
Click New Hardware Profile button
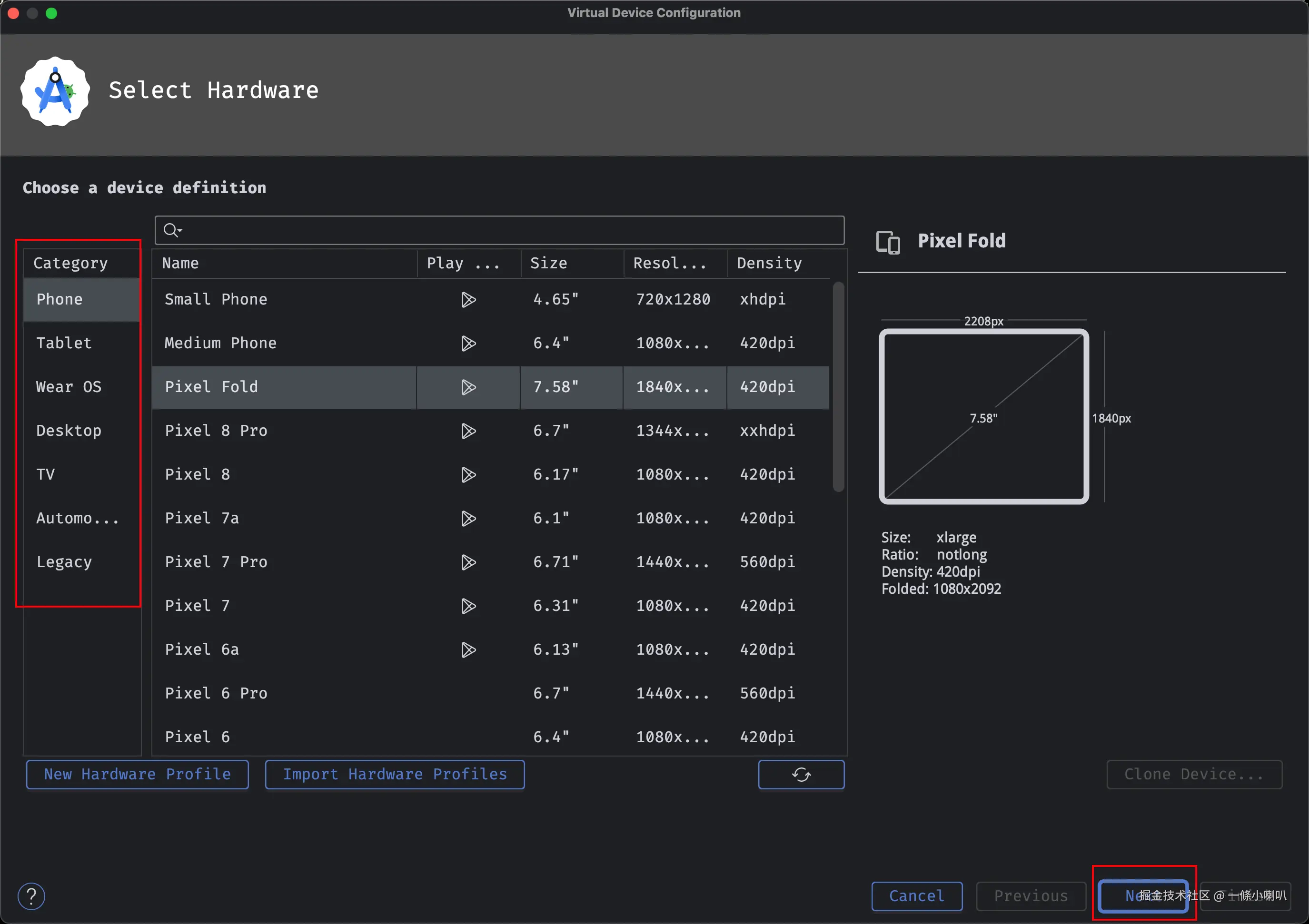click(138, 774)
